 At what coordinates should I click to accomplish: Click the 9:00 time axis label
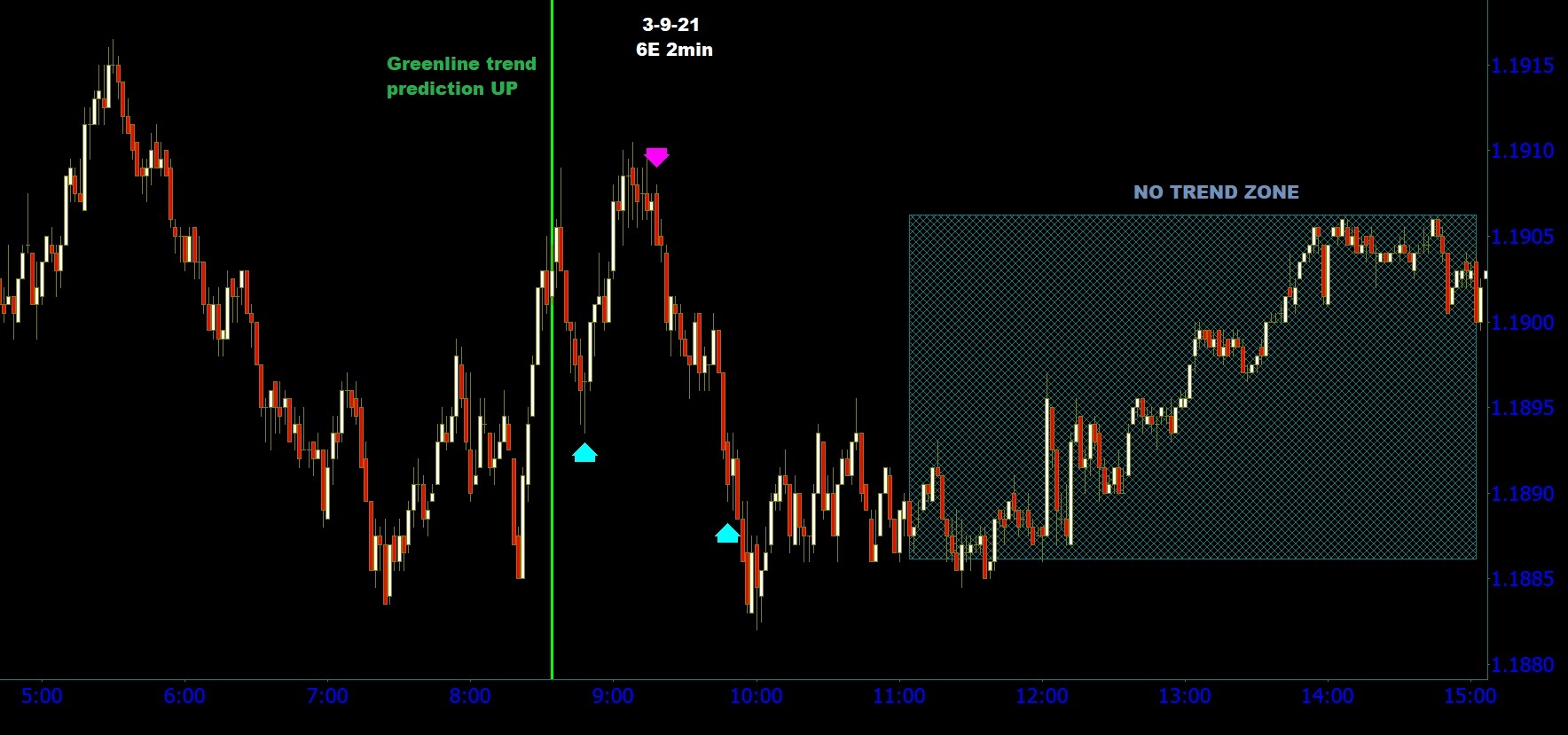coord(613,696)
